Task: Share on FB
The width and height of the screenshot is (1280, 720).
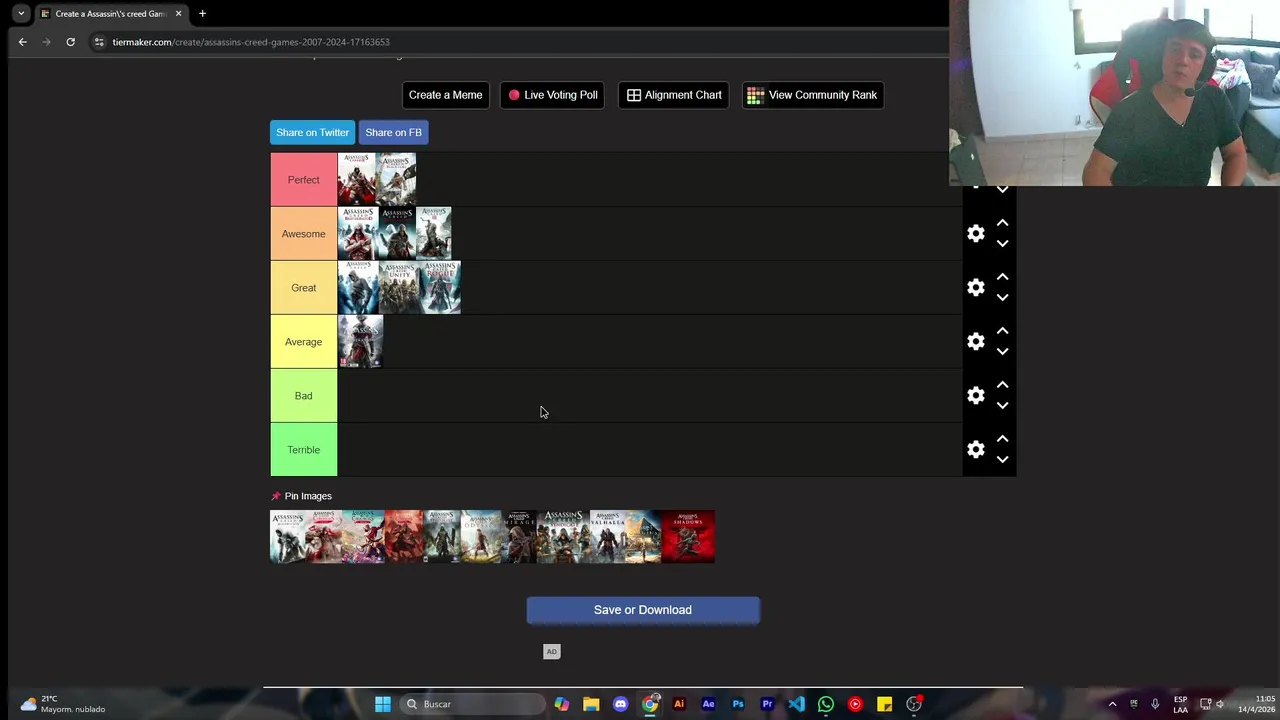Action: (x=393, y=132)
